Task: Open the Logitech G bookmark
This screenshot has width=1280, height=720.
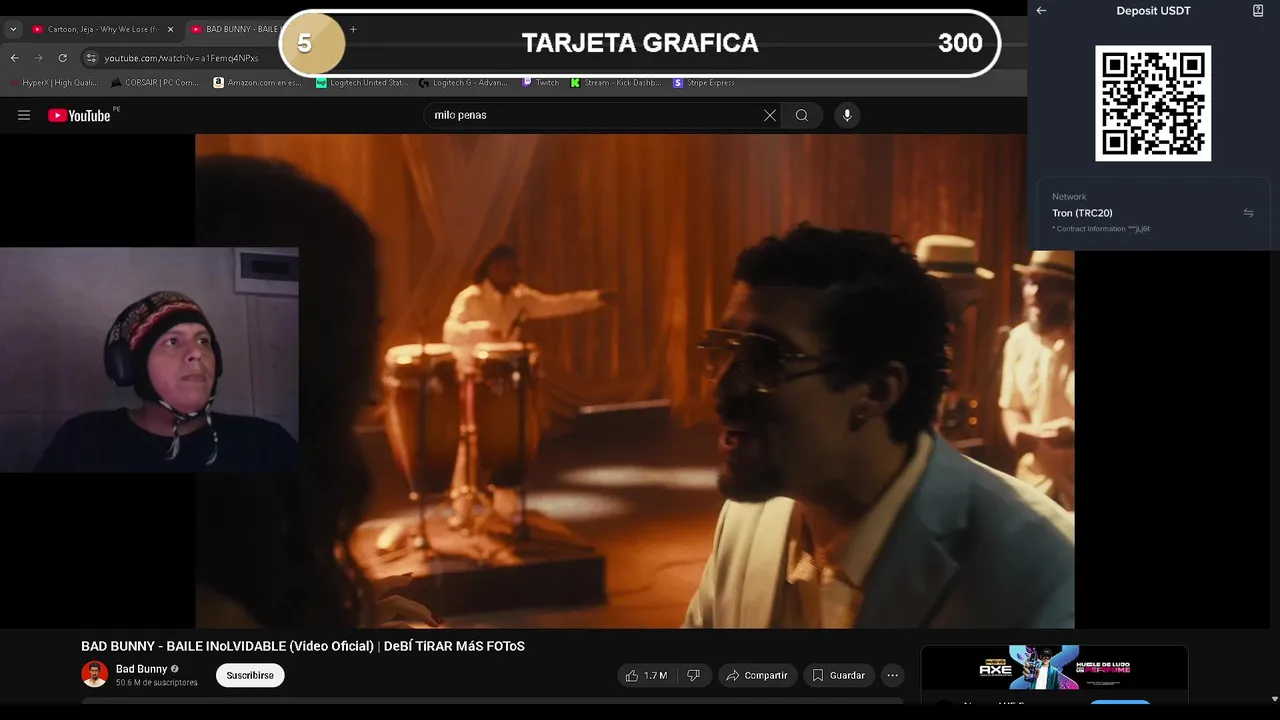Action: pos(464,83)
